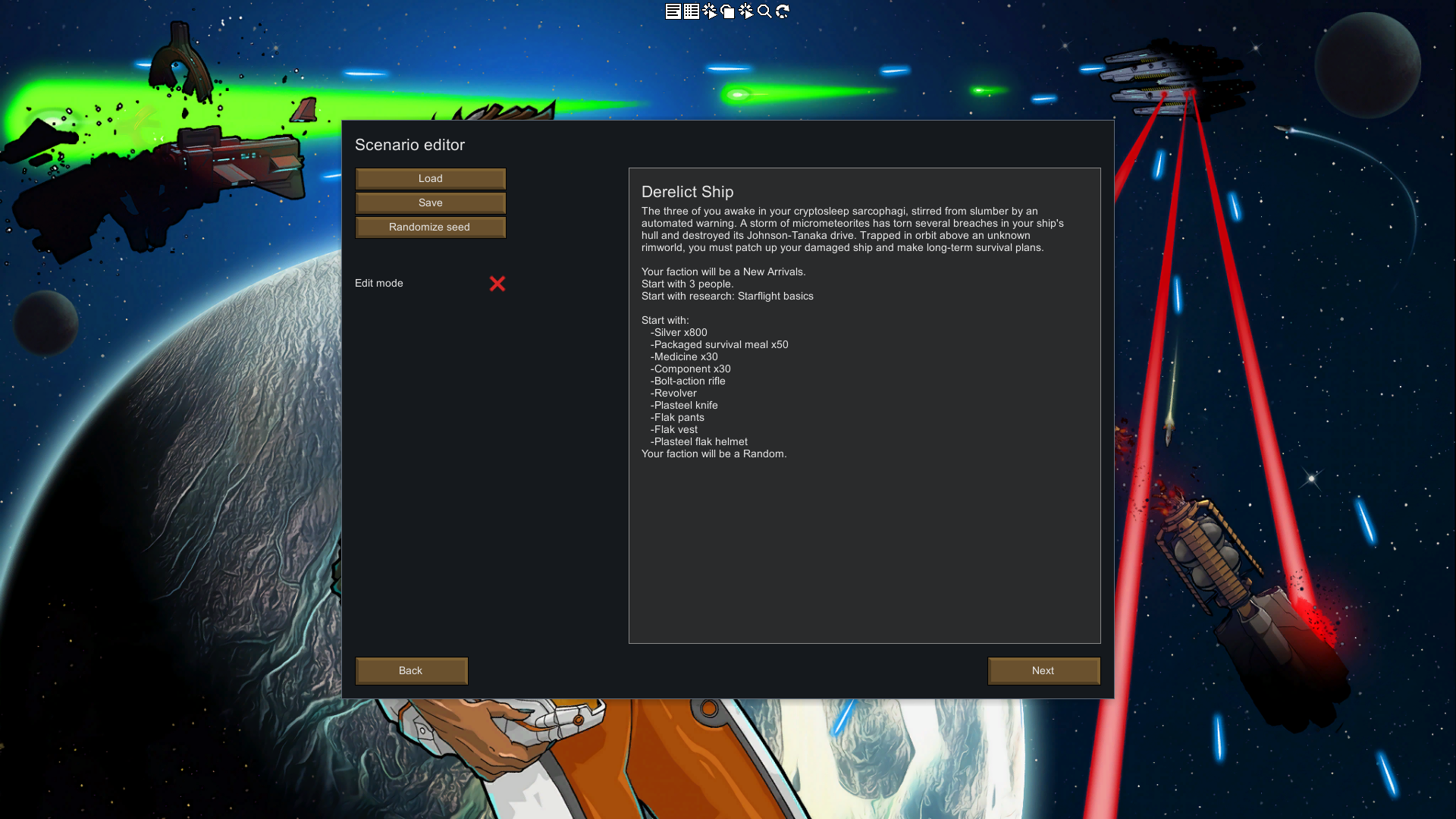Click the '-Component x30' entry
Viewport: 1456px width, 819px height.
click(691, 369)
